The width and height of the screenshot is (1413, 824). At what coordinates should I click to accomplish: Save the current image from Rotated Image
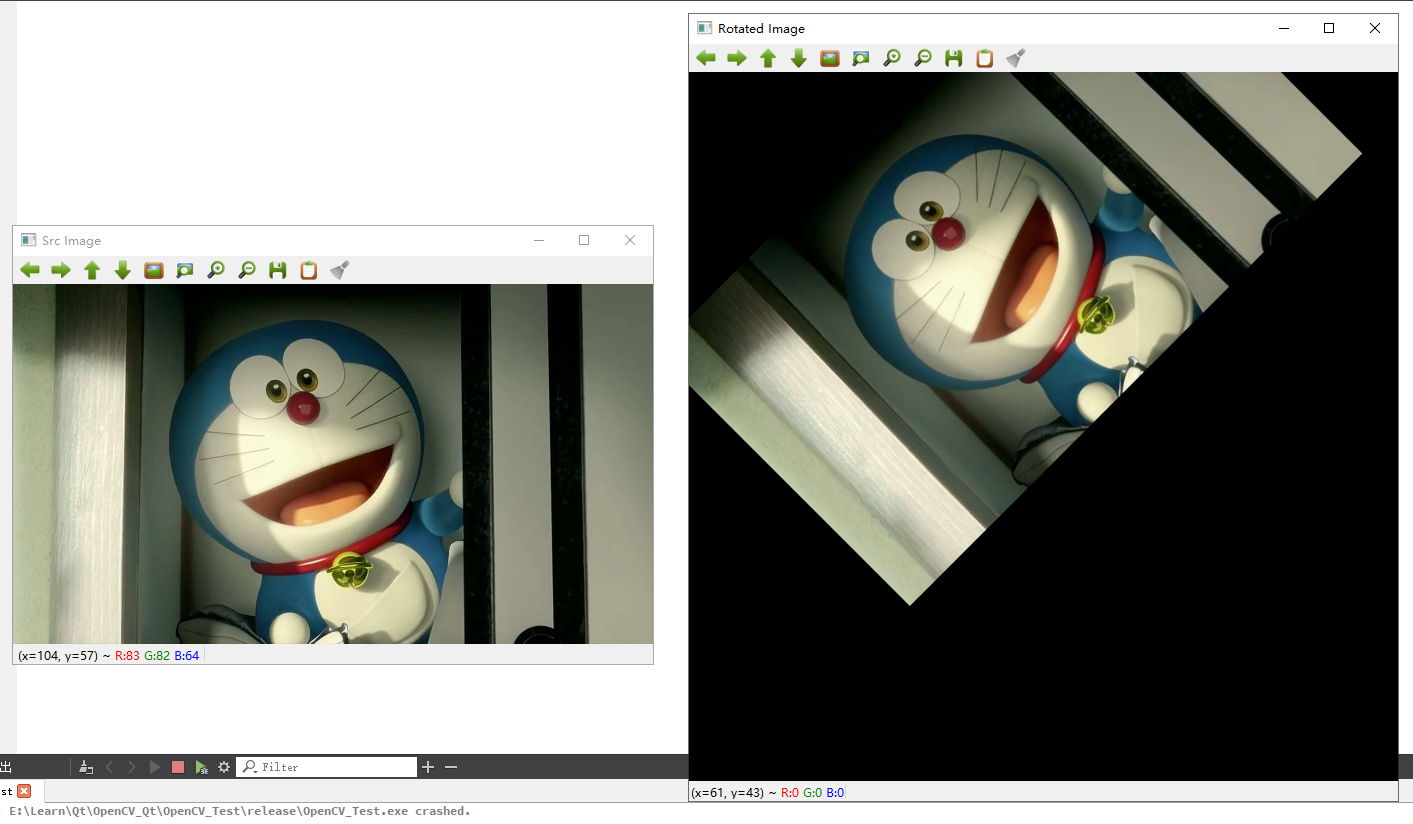tap(954, 58)
